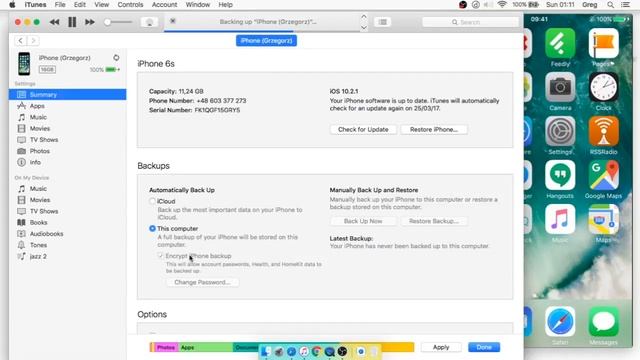Click Back Up Now button

coord(363,221)
